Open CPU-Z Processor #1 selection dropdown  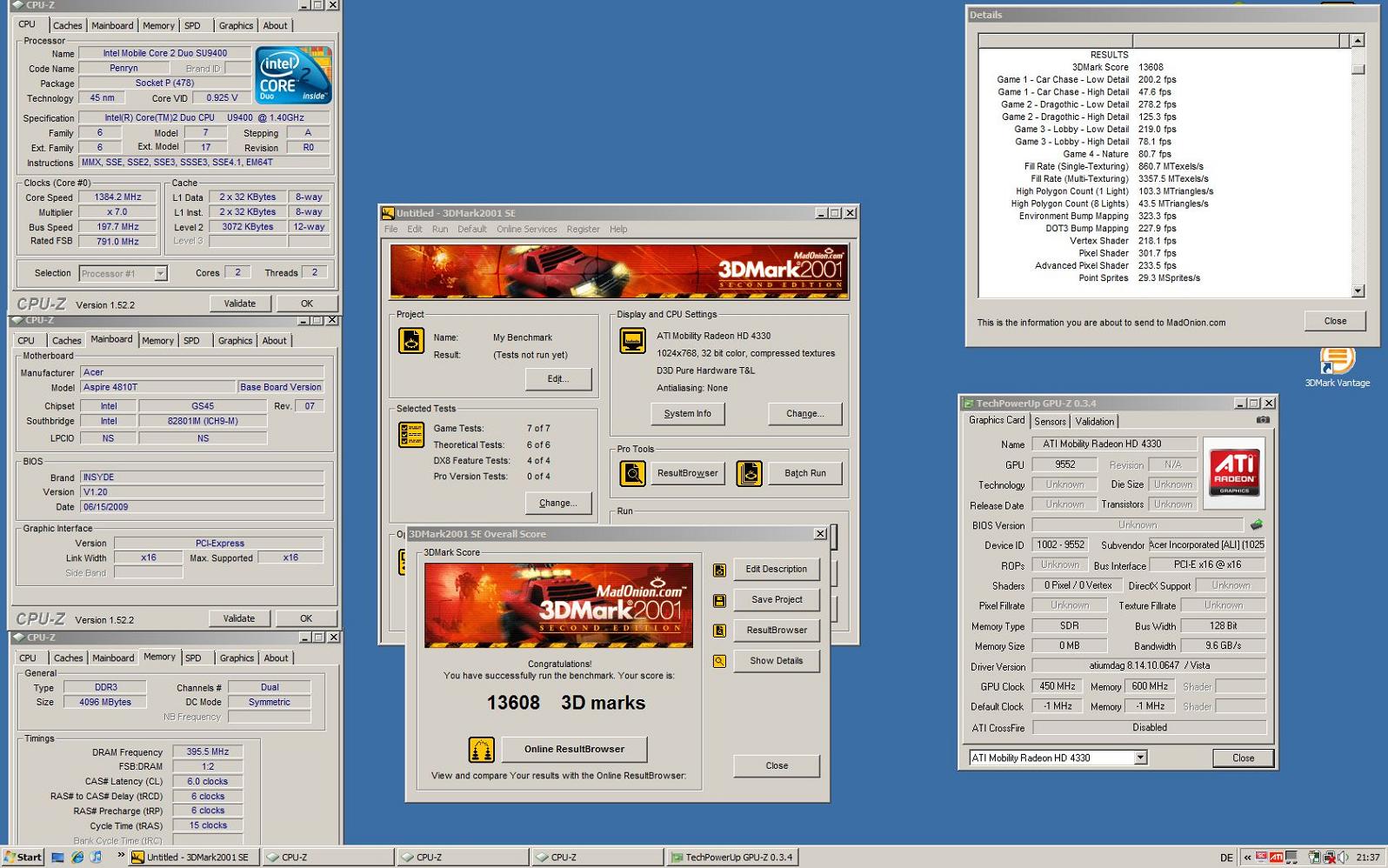160,274
